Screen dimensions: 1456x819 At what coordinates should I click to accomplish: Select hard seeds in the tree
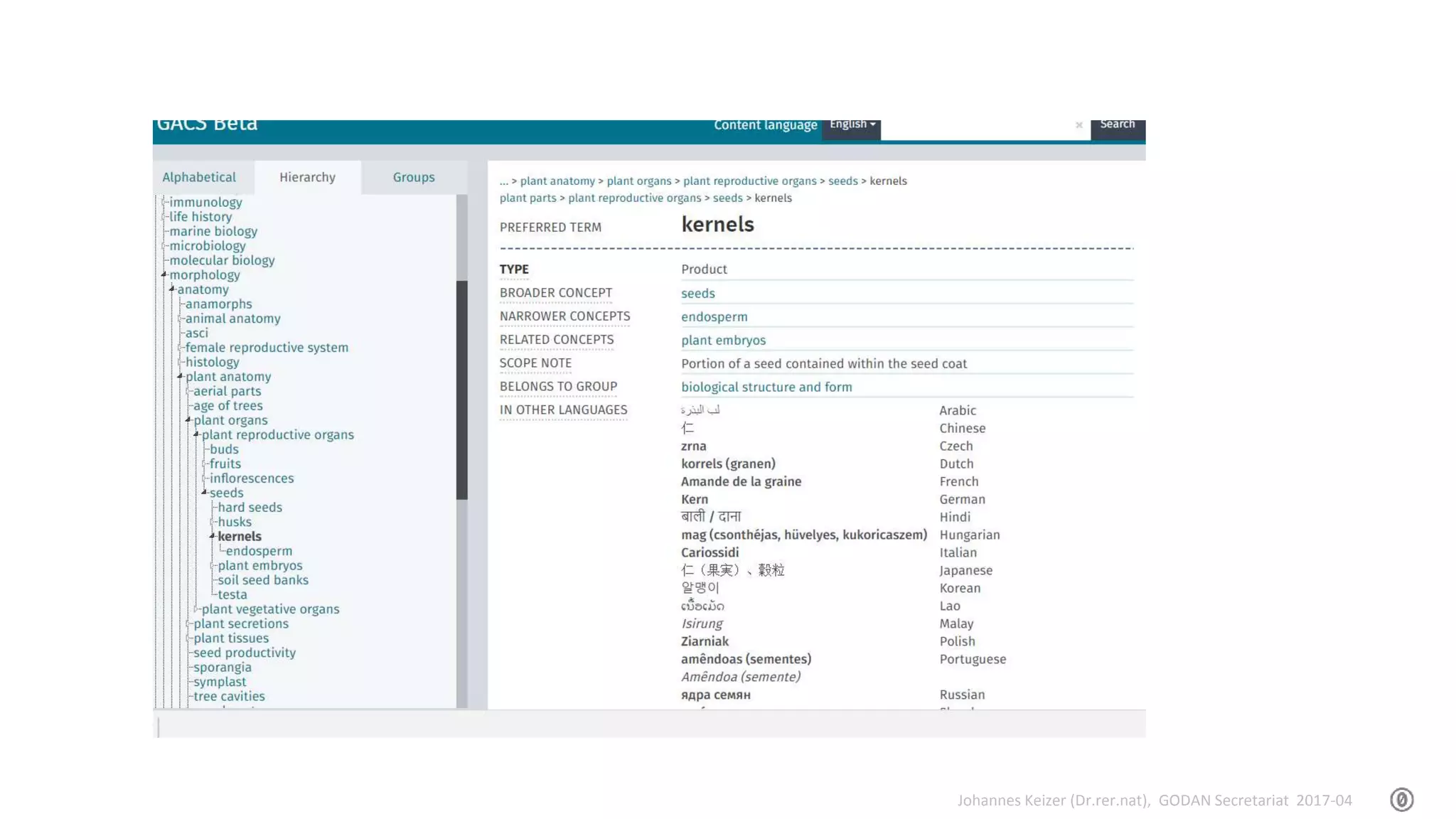click(x=250, y=508)
